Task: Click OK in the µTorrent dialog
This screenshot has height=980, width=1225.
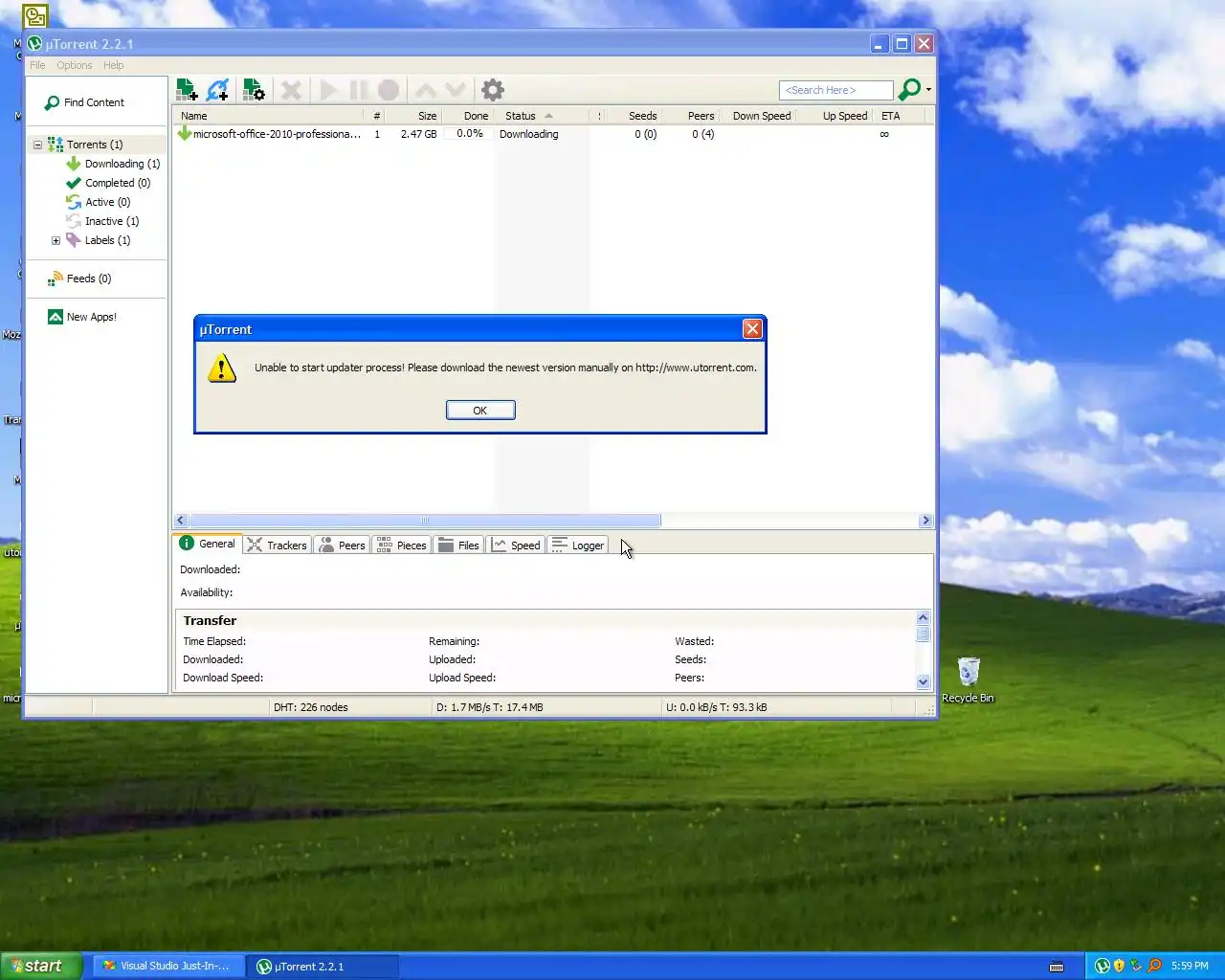Action: [x=480, y=411]
